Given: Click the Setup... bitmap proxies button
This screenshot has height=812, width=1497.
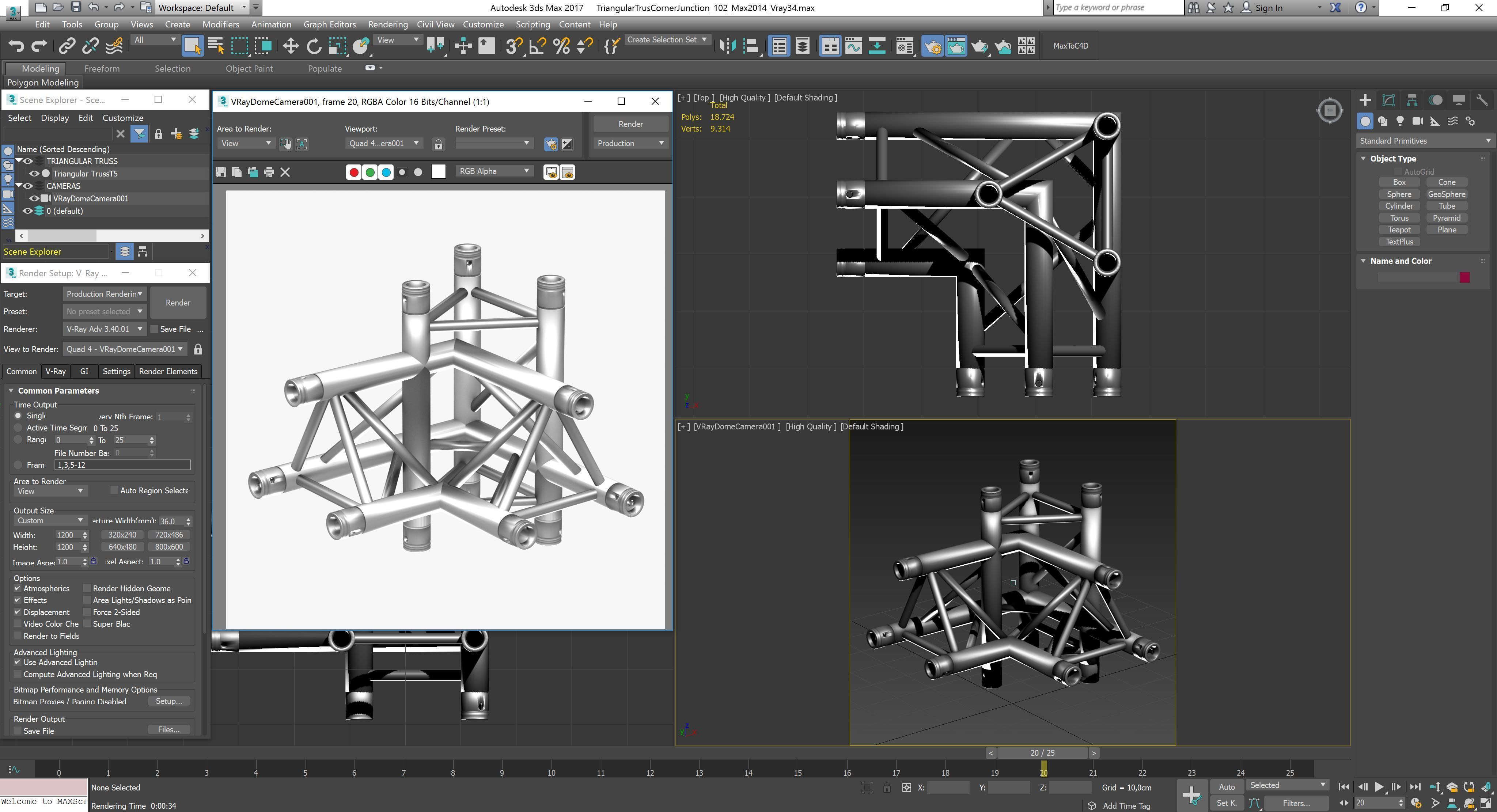Looking at the screenshot, I should (168, 702).
